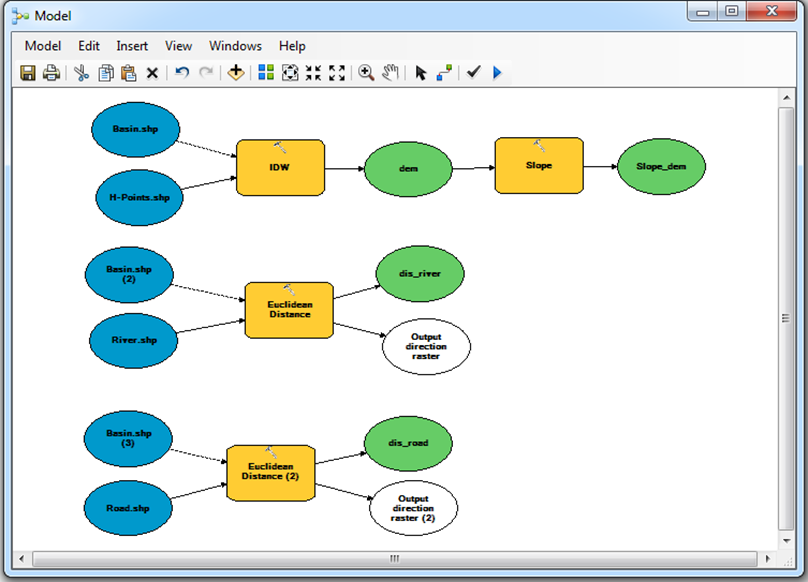The width and height of the screenshot is (808, 582).
Task: Cut selected element with scissors icon
Action: [x=81, y=73]
